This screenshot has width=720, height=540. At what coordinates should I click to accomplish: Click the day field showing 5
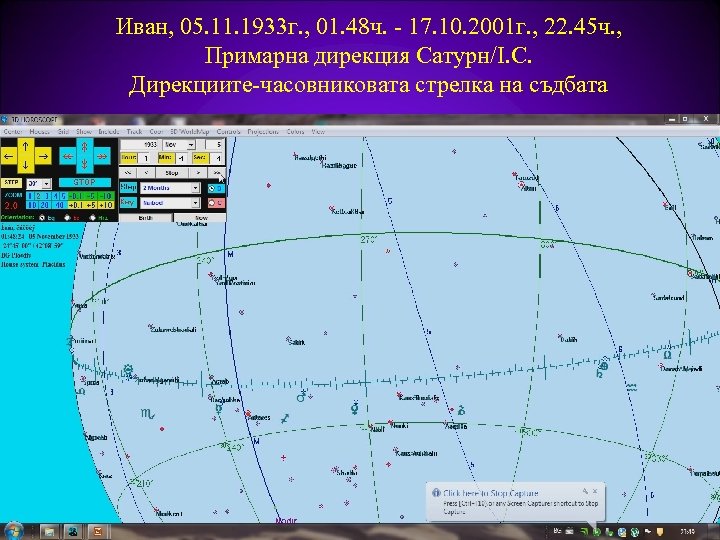point(215,144)
